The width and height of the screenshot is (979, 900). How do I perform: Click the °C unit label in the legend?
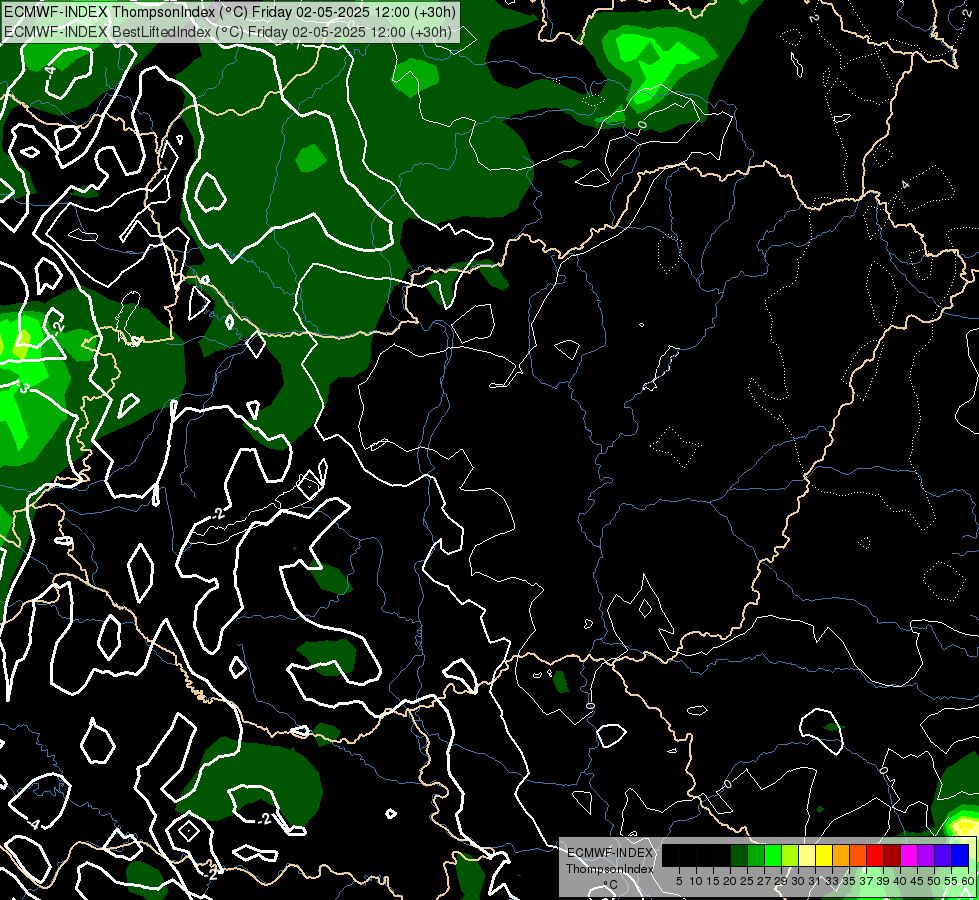611,885
